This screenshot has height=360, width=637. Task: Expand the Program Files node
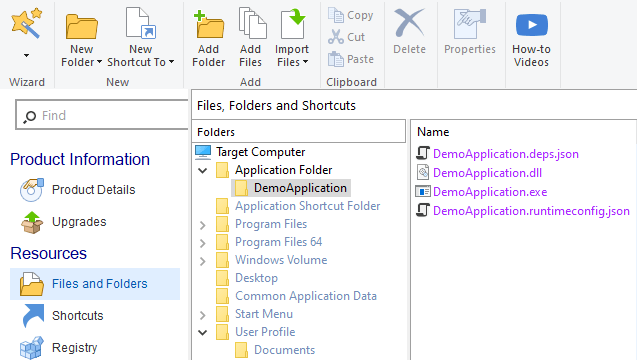pyautogui.click(x=203, y=225)
